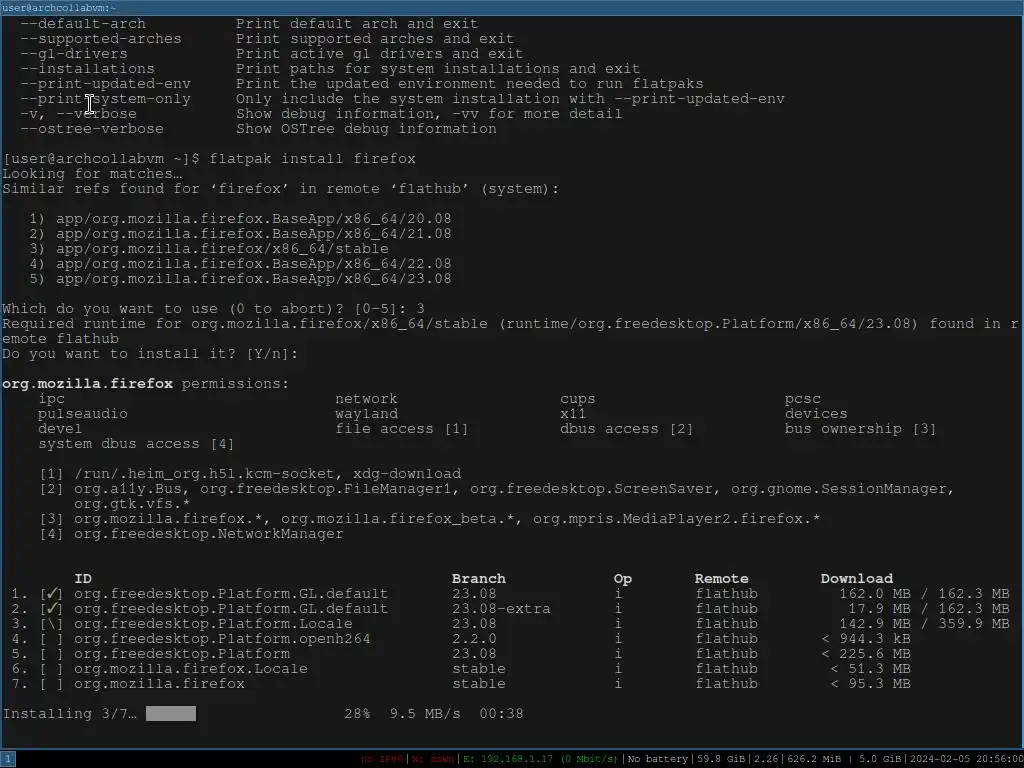Click the 'Download' column header

[856, 579]
